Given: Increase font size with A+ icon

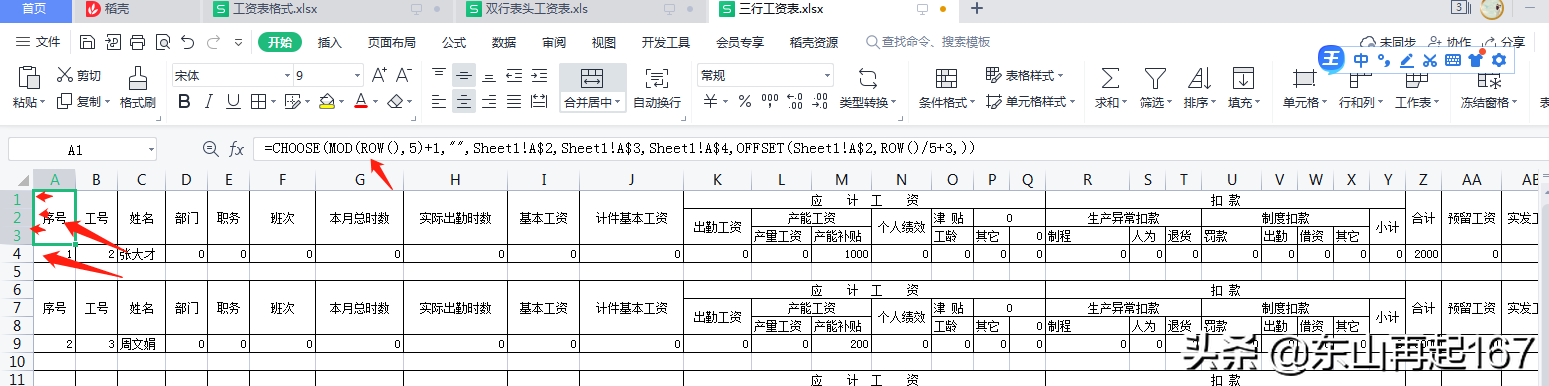Looking at the screenshot, I should point(379,75).
